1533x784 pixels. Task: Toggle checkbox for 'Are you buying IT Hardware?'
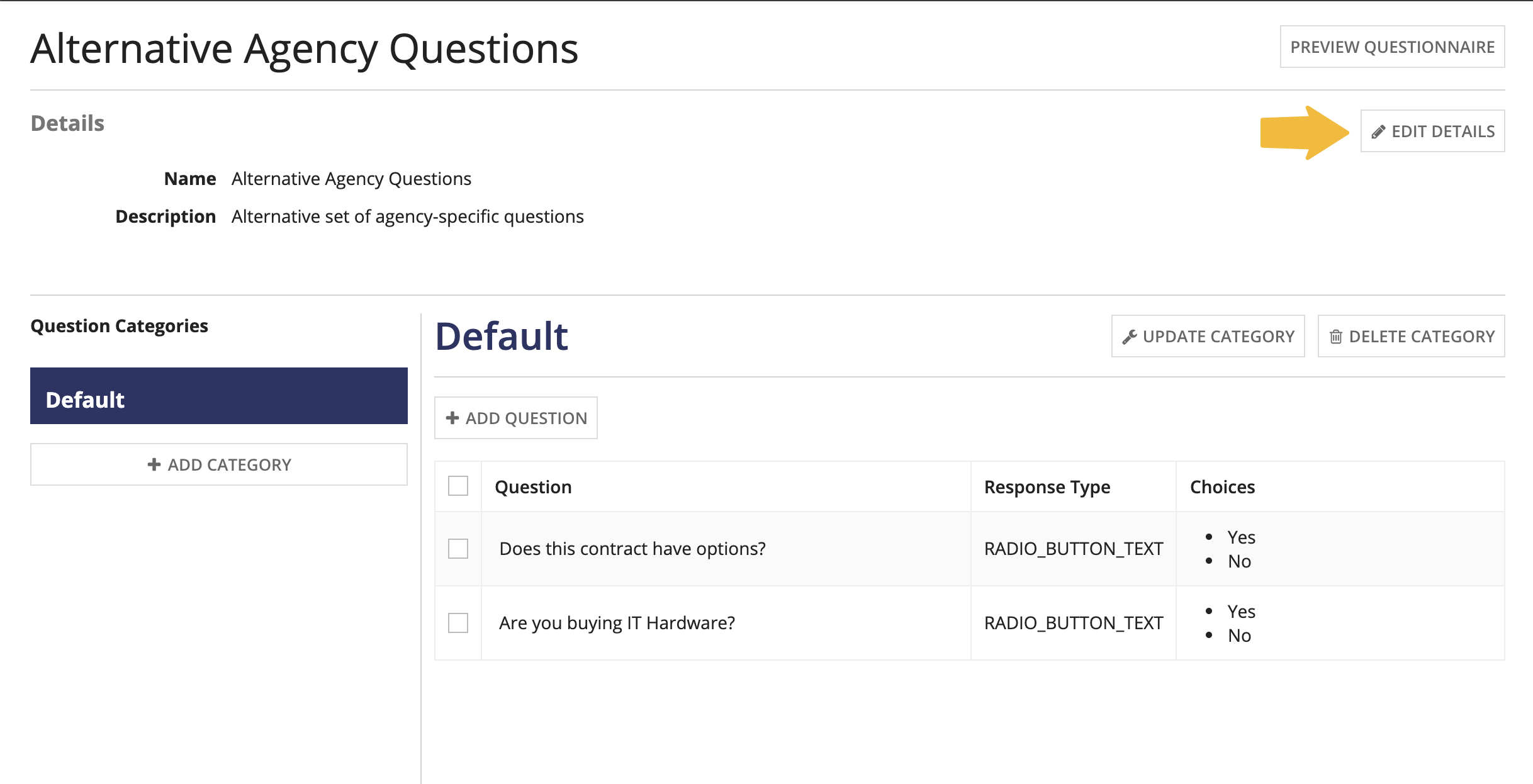pos(458,622)
